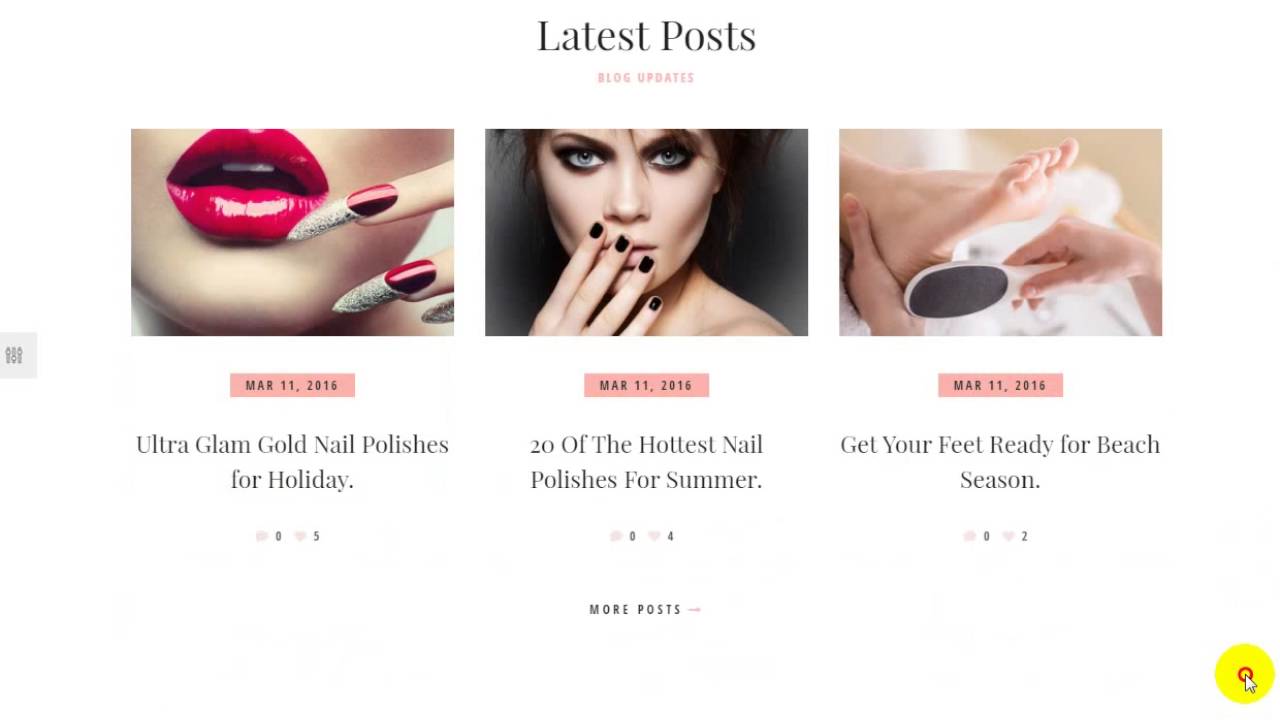Click date badge under black nails post
Viewport: 1280px width, 720px height.
(x=646, y=385)
